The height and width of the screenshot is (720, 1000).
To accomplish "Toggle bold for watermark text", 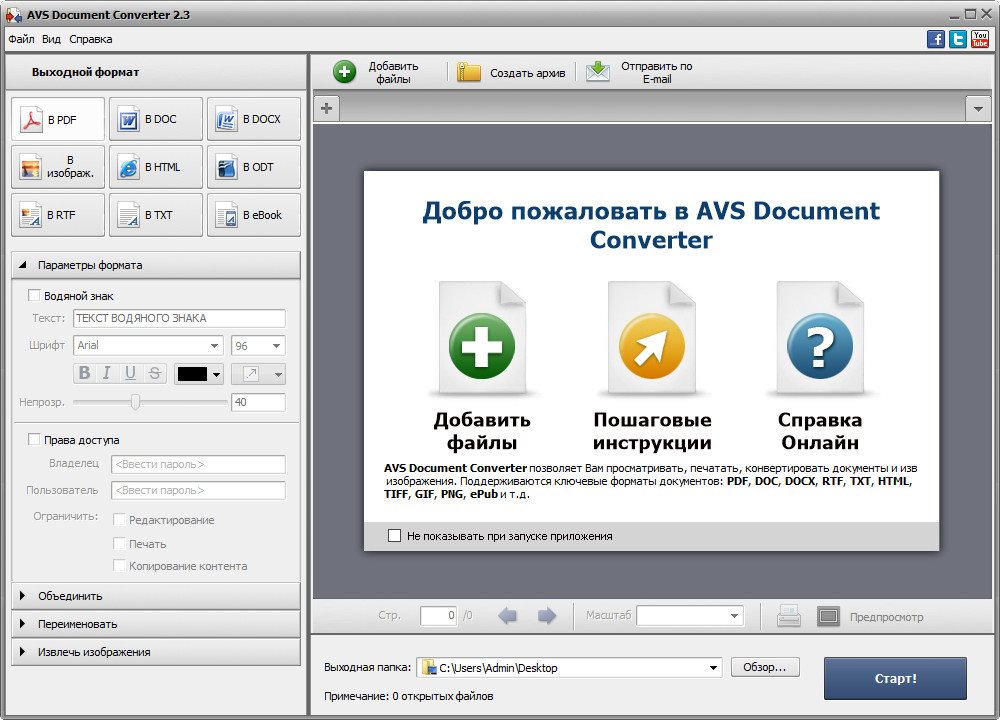I will click(x=84, y=373).
